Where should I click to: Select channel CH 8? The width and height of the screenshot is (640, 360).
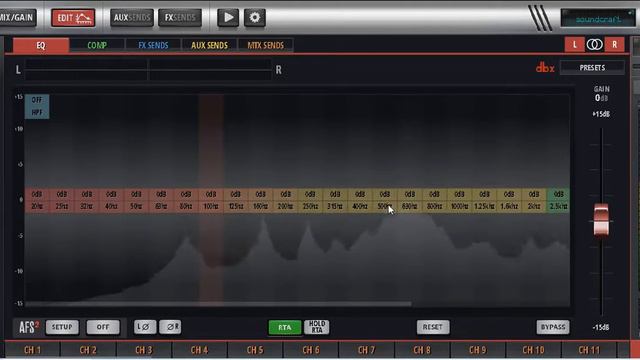click(422, 350)
